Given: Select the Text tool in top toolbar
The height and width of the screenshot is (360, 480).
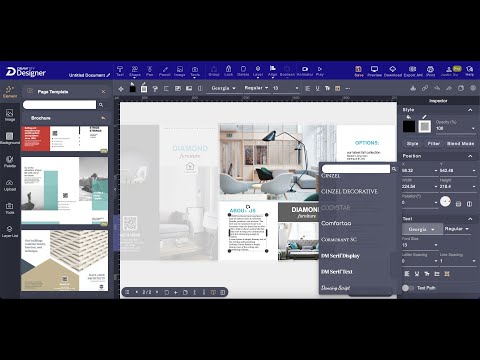Looking at the screenshot, I should (120, 71).
